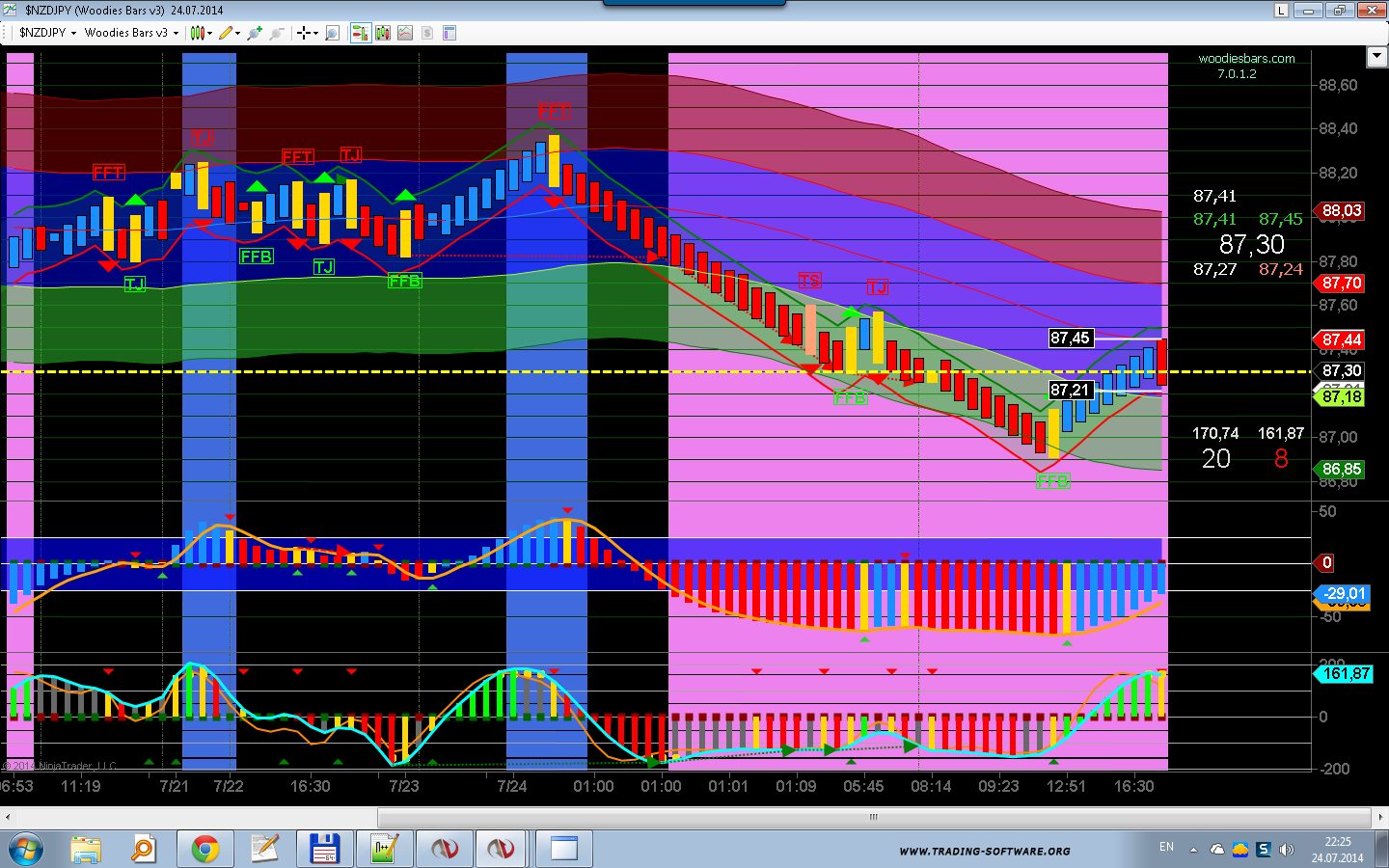Image resolution: width=1389 pixels, height=868 pixels.
Task: Click the woodiesbars.com label on chart
Action: 1246,59
